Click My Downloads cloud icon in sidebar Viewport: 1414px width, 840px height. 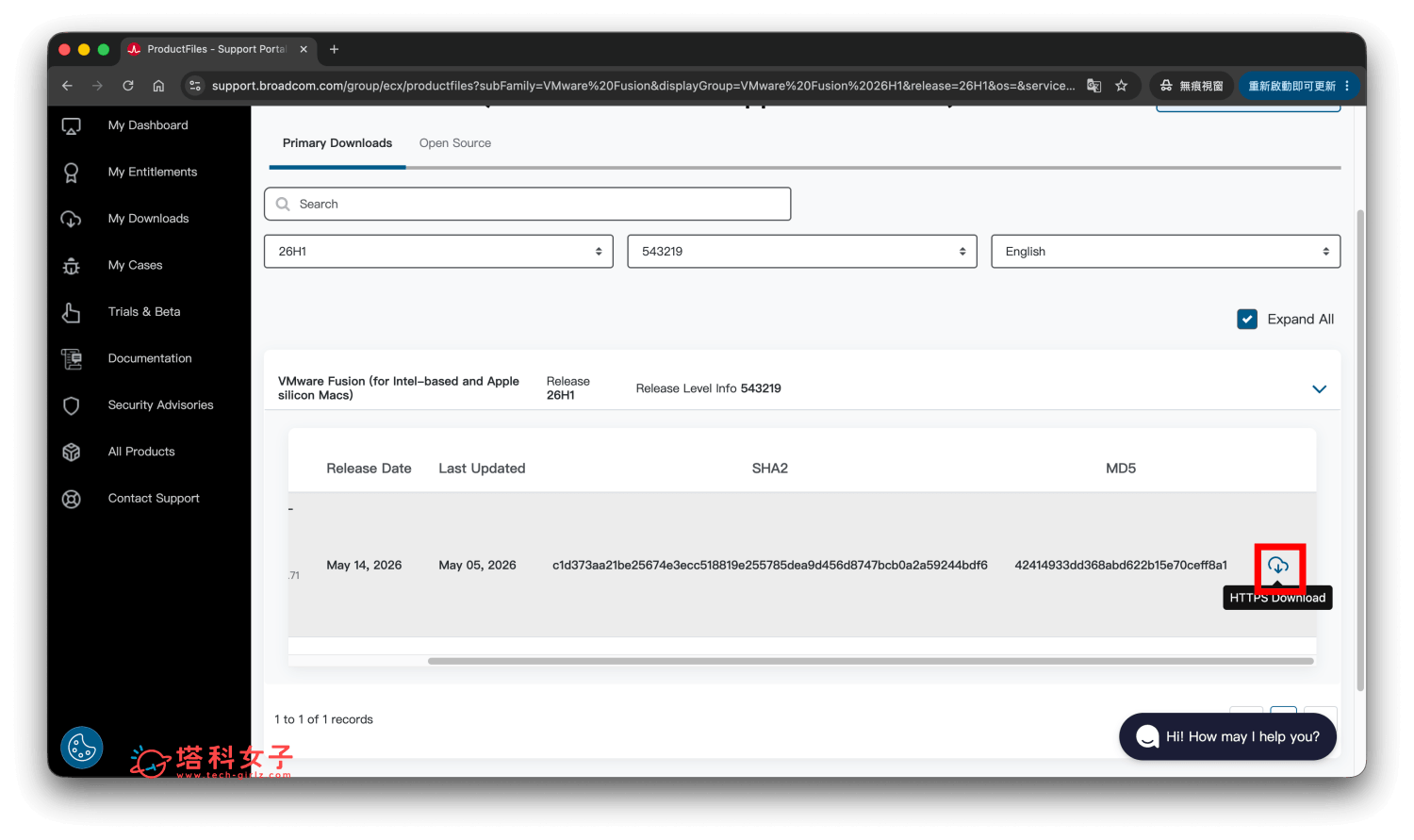pos(71,219)
